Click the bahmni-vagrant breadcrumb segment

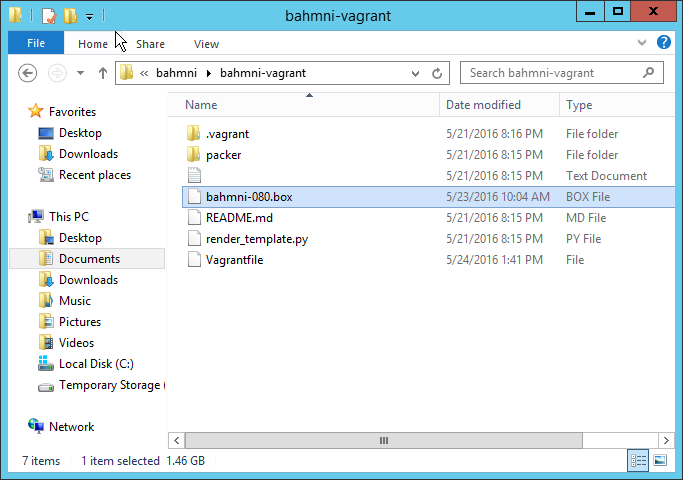(x=263, y=73)
